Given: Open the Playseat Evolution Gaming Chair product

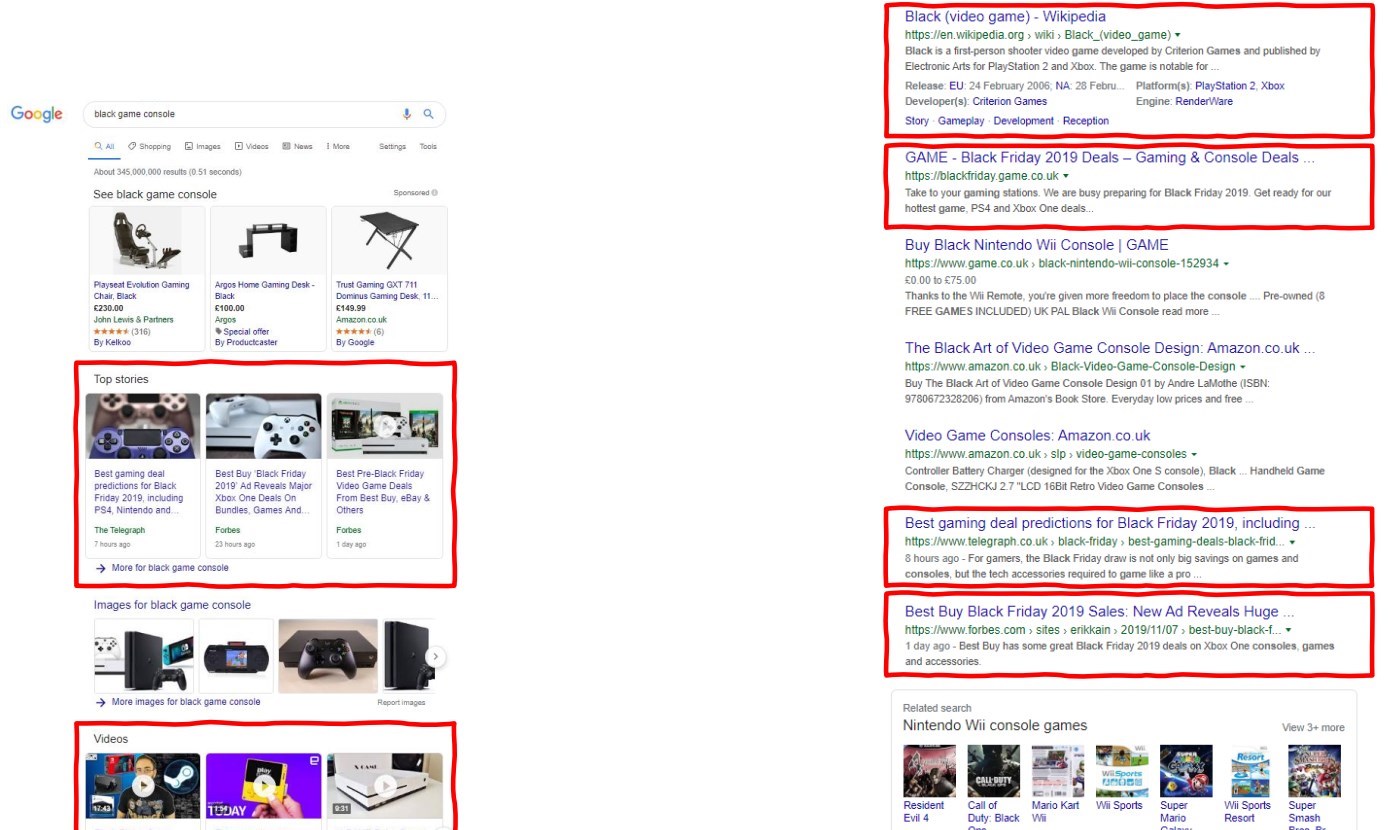Looking at the screenshot, I should click(x=141, y=290).
